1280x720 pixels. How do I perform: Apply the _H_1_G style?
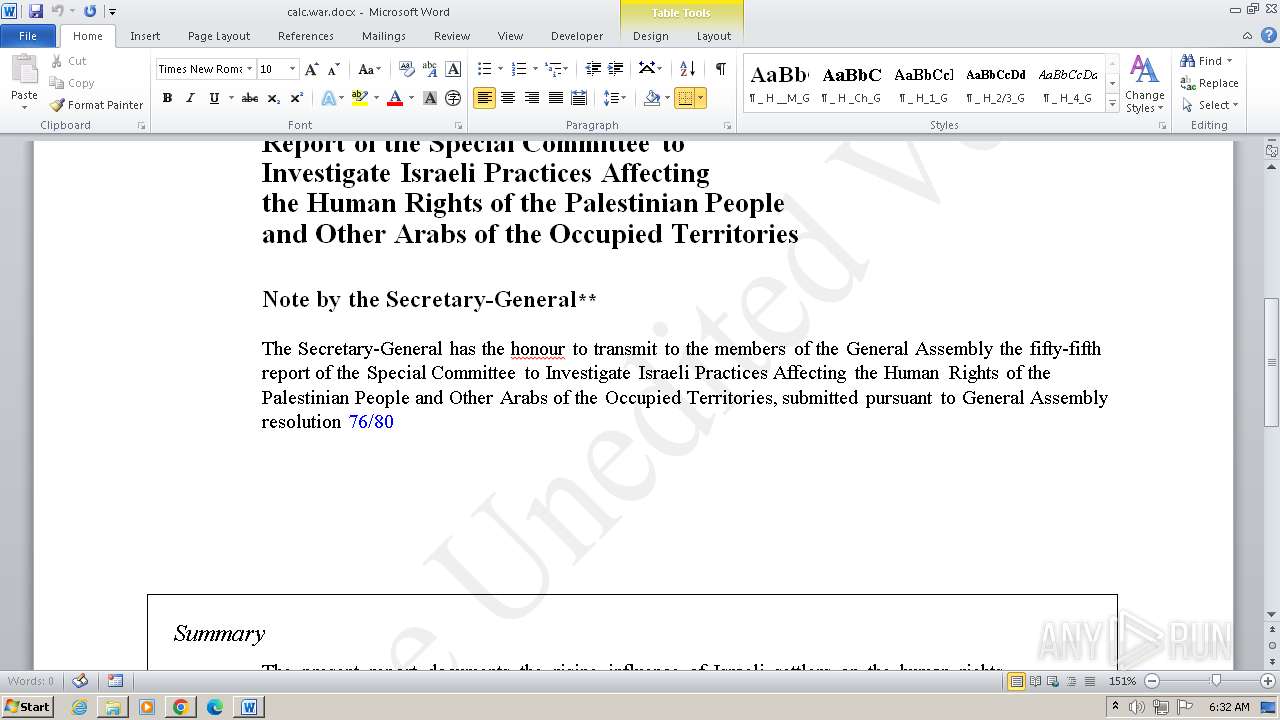(924, 85)
